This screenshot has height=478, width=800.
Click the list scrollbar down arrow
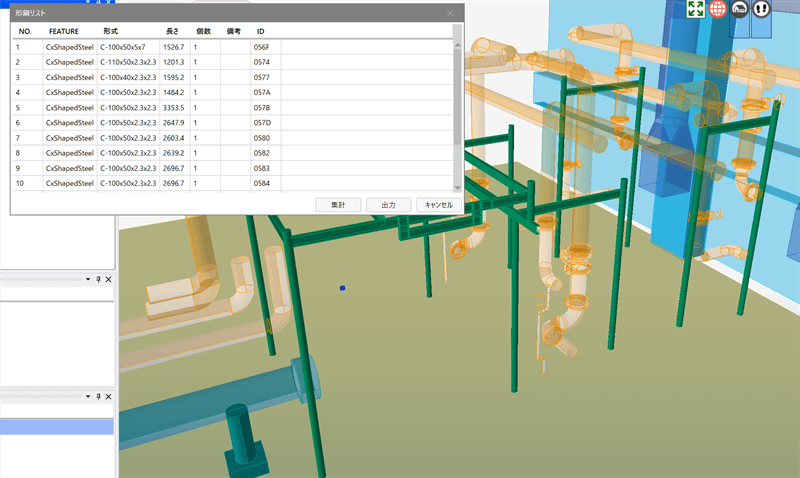coord(458,188)
